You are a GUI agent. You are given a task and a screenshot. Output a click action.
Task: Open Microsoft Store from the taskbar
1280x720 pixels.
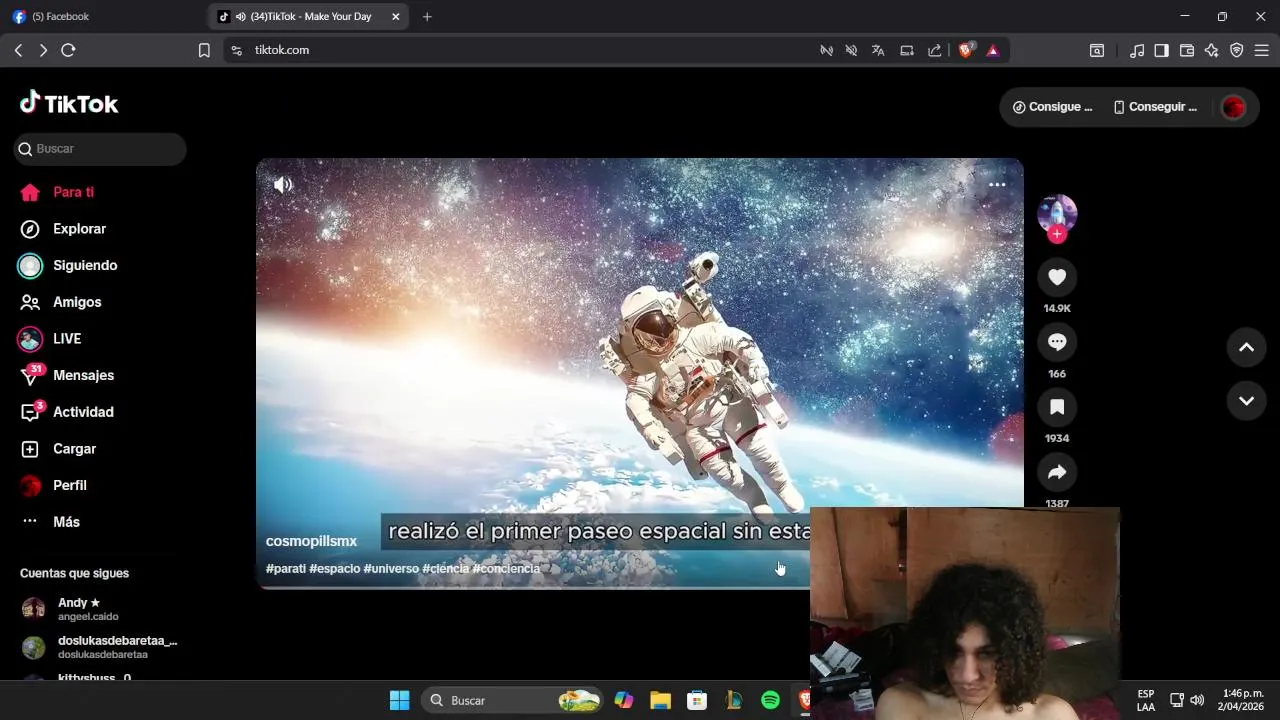point(697,700)
